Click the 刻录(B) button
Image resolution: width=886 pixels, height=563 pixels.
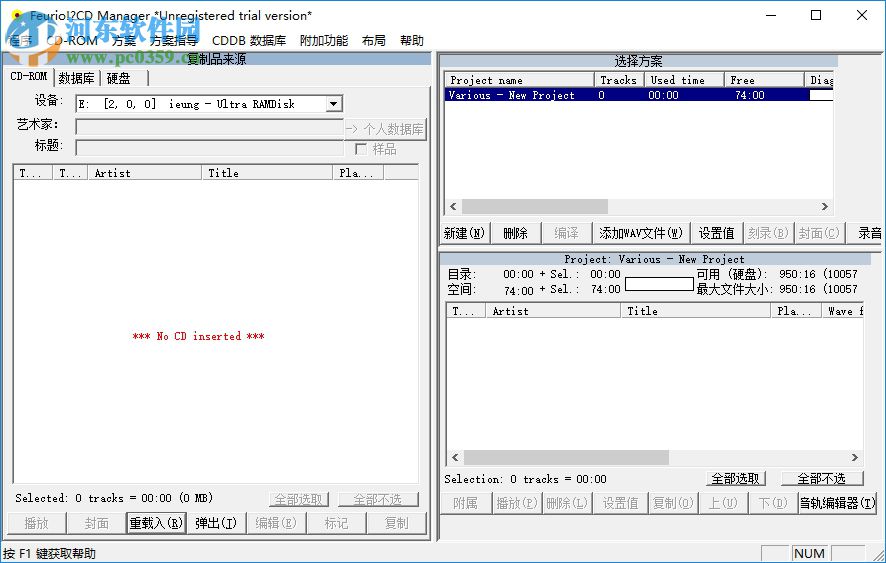click(x=768, y=233)
